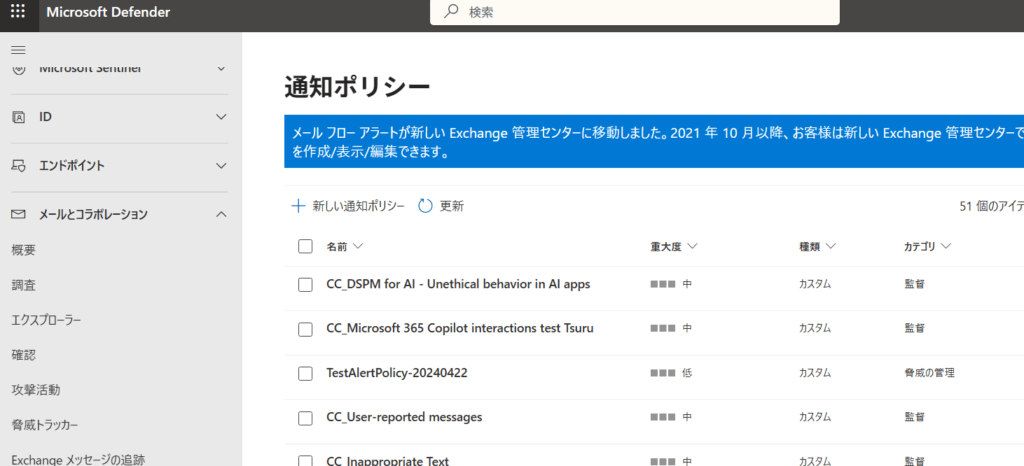Click into the 検索 search field
Screen dimensions: 1024x466
[640, 12]
